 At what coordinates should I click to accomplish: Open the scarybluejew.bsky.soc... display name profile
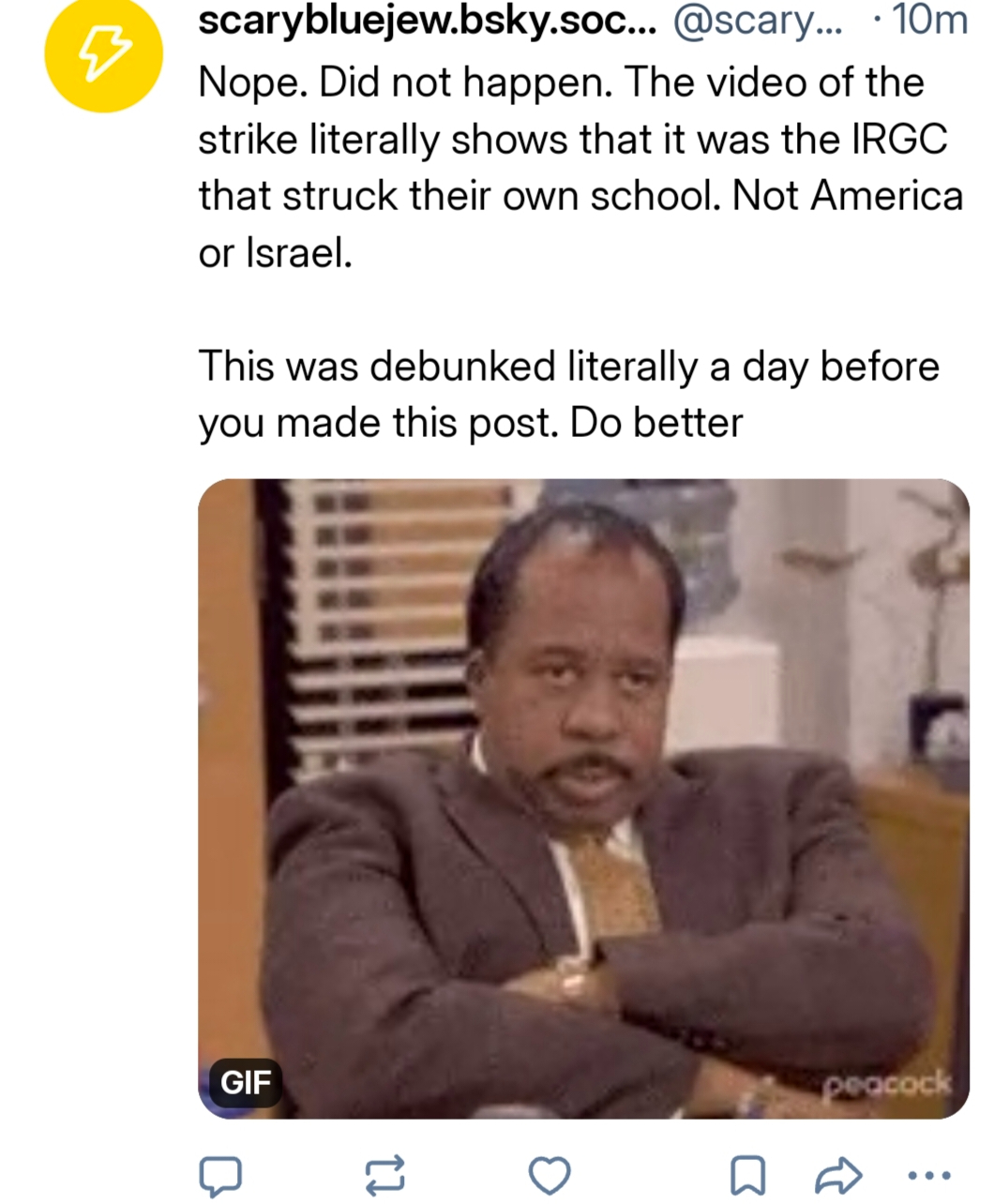coord(427,23)
